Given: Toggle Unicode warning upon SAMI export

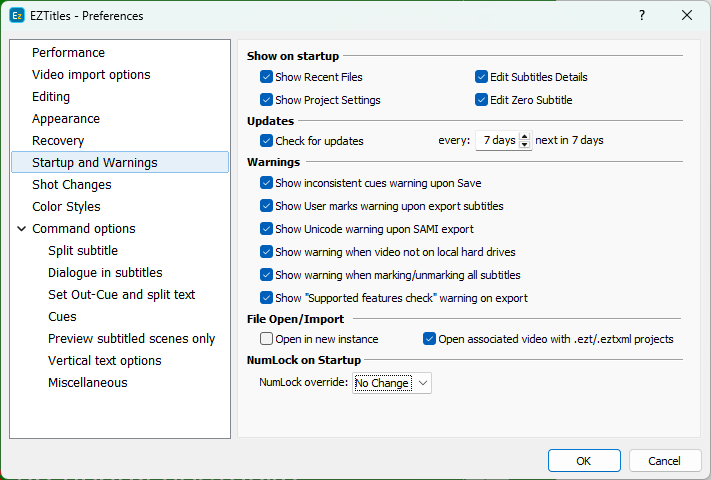Looking at the screenshot, I should pyautogui.click(x=266, y=229).
